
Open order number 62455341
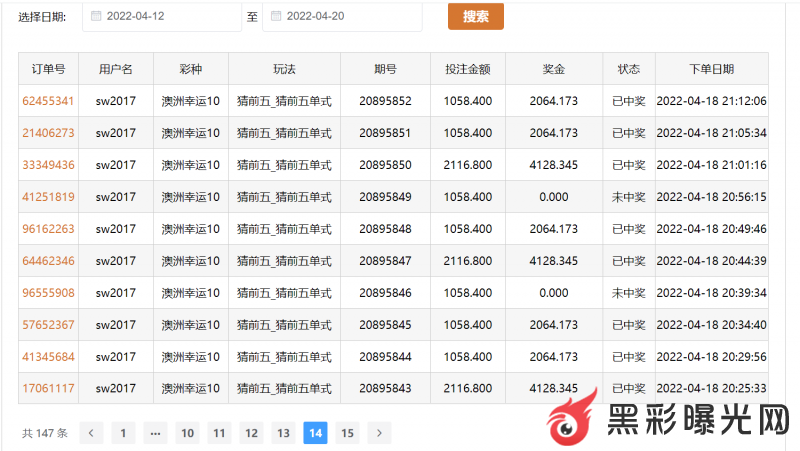[x=48, y=101]
